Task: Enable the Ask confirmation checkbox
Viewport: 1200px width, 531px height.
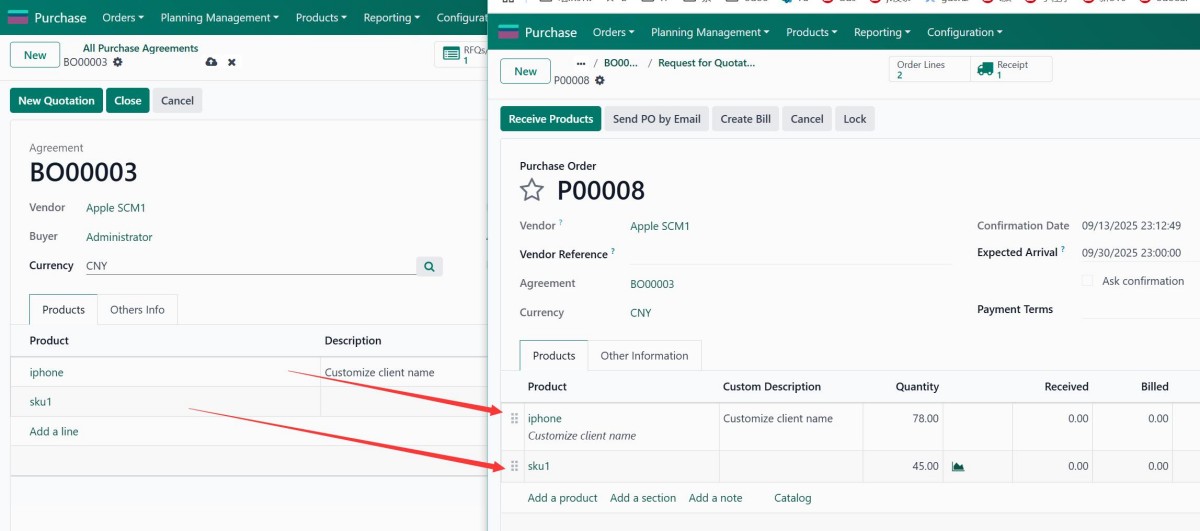Action: click(x=1087, y=281)
